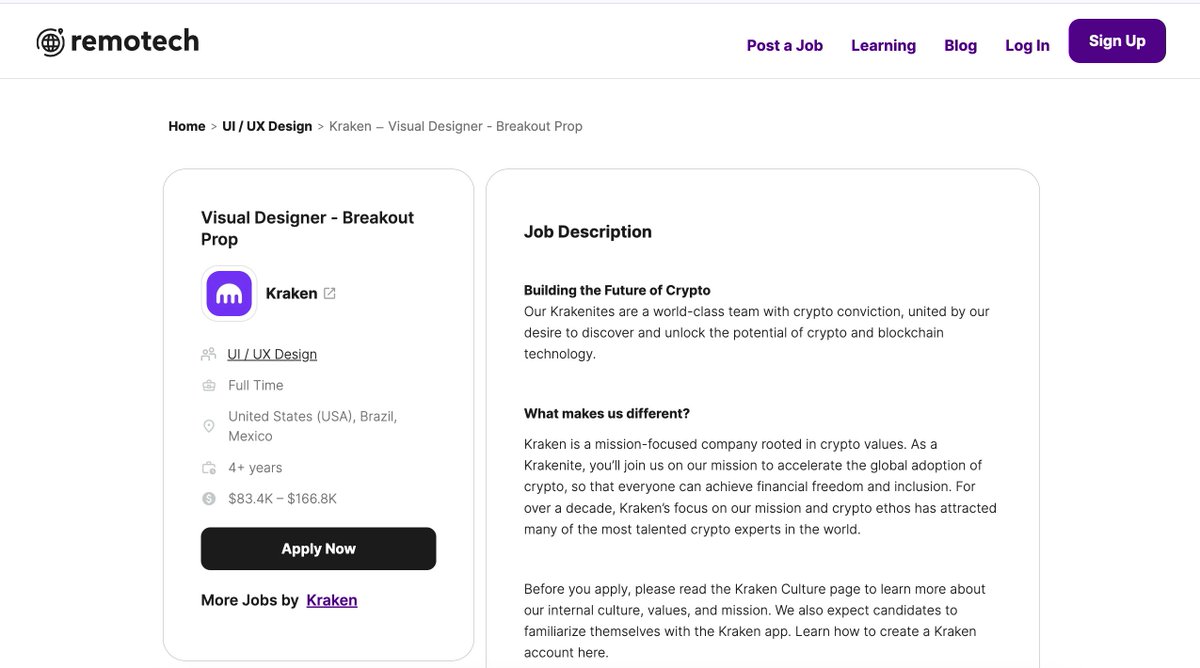This screenshot has height=668, width=1200.
Task: Click the What makes us different? heading
Action: click(607, 413)
